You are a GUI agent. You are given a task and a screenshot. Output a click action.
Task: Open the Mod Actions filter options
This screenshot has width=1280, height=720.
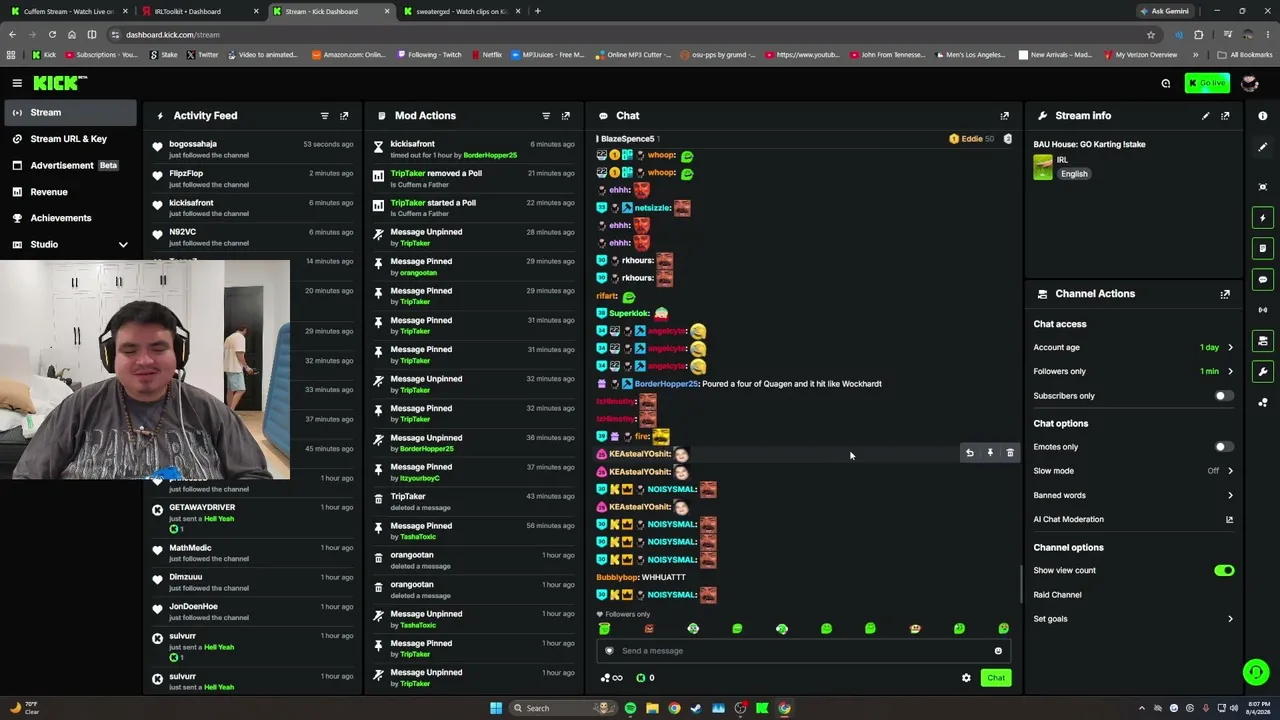pos(546,116)
